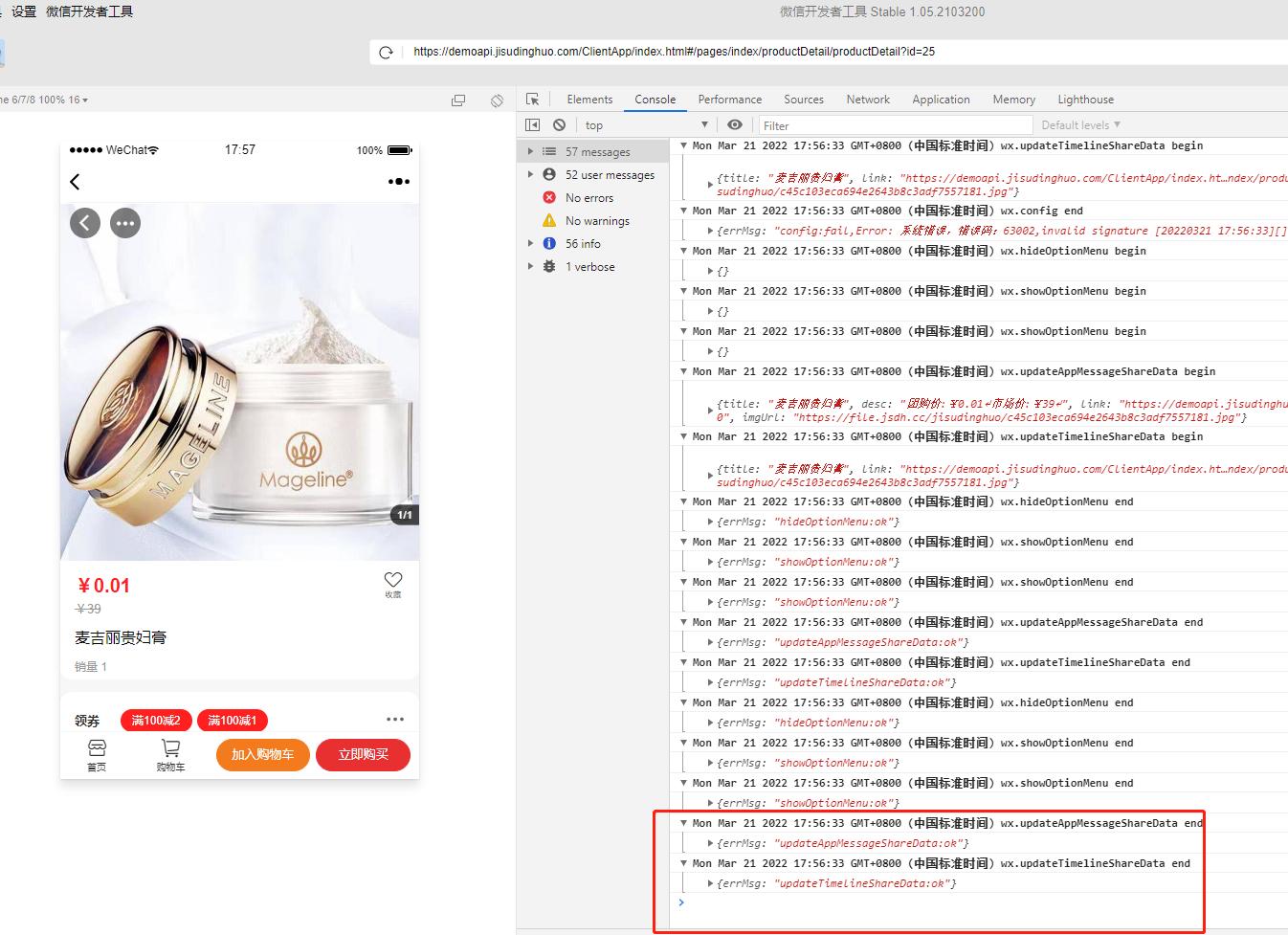The height and width of the screenshot is (935, 1288).
Task: Collapse the wx.config end log group
Action: pos(683,211)
